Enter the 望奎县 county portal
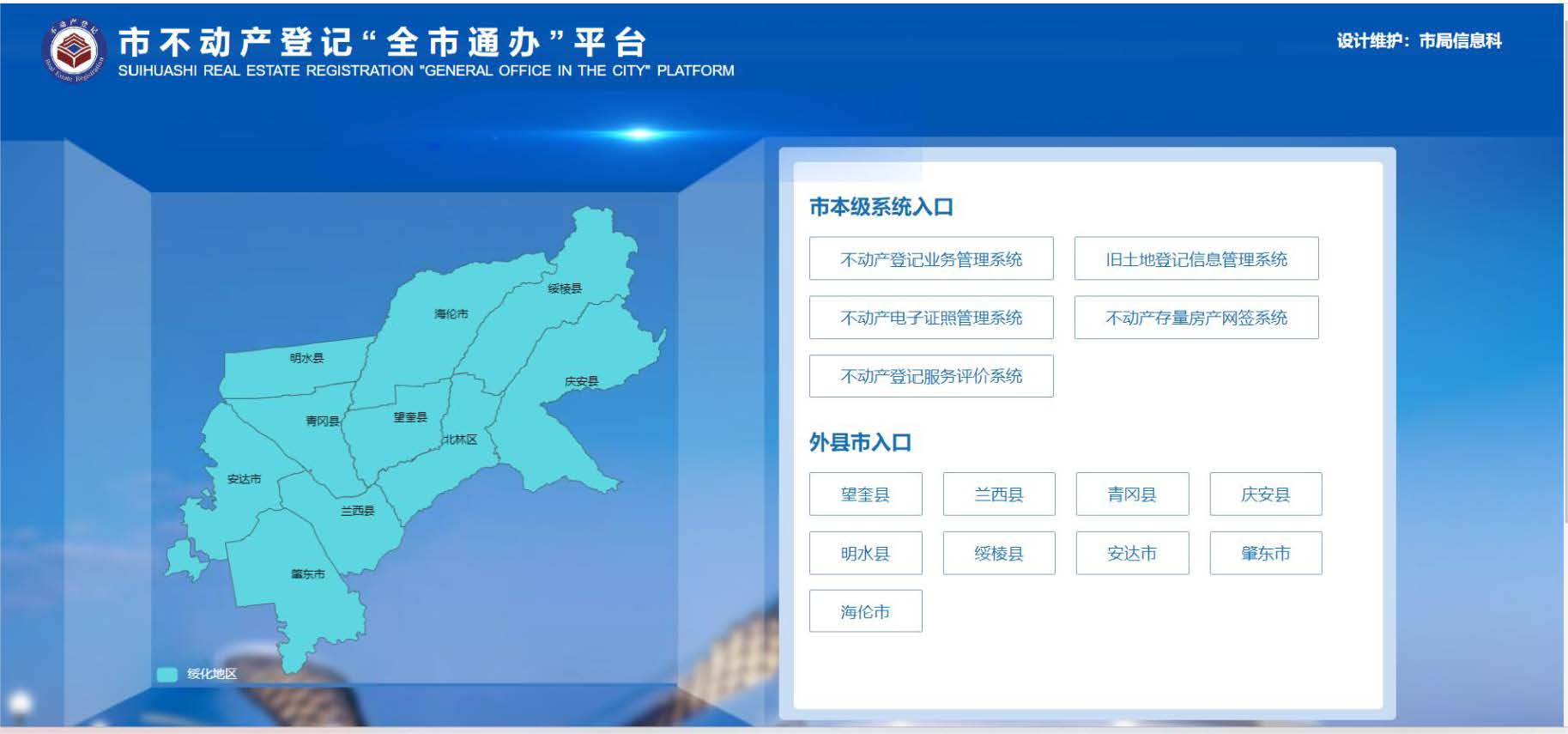Viewport: 1568px width, 734px height. pyautogui.click(x=865, y=494)
